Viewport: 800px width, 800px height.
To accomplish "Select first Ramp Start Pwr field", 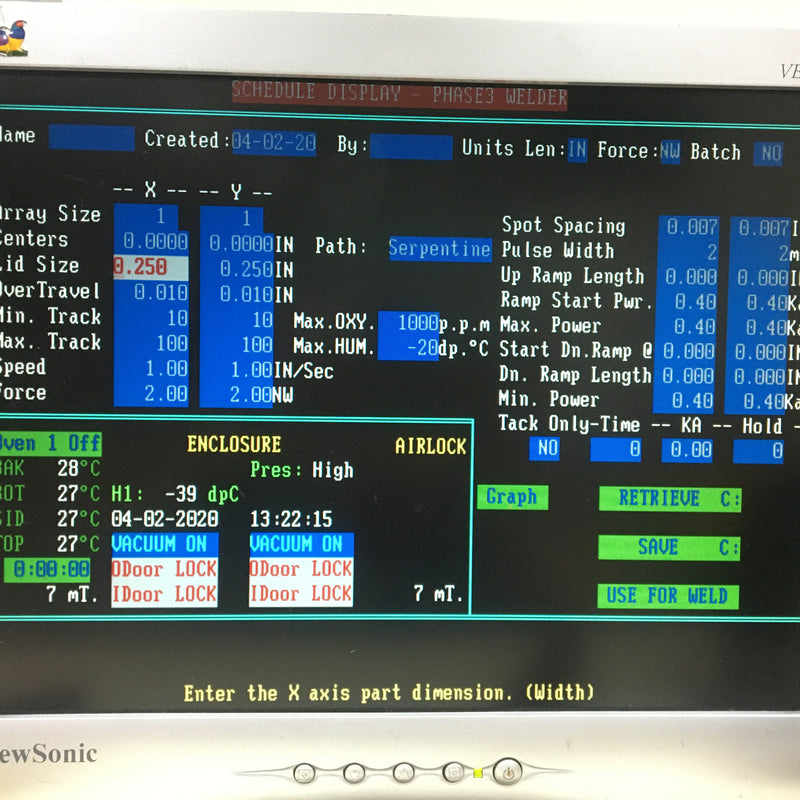I will coord(687,302).
